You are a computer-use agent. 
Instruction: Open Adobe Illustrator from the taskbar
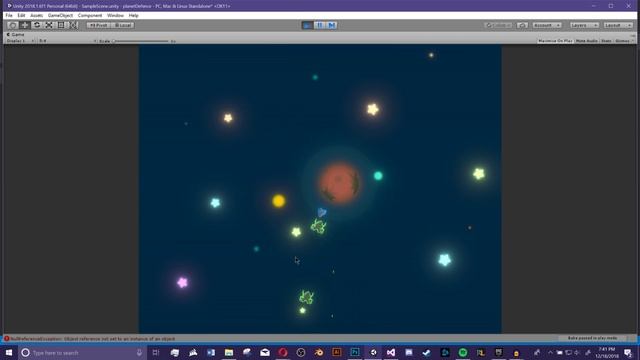click(x=337, y=353)
